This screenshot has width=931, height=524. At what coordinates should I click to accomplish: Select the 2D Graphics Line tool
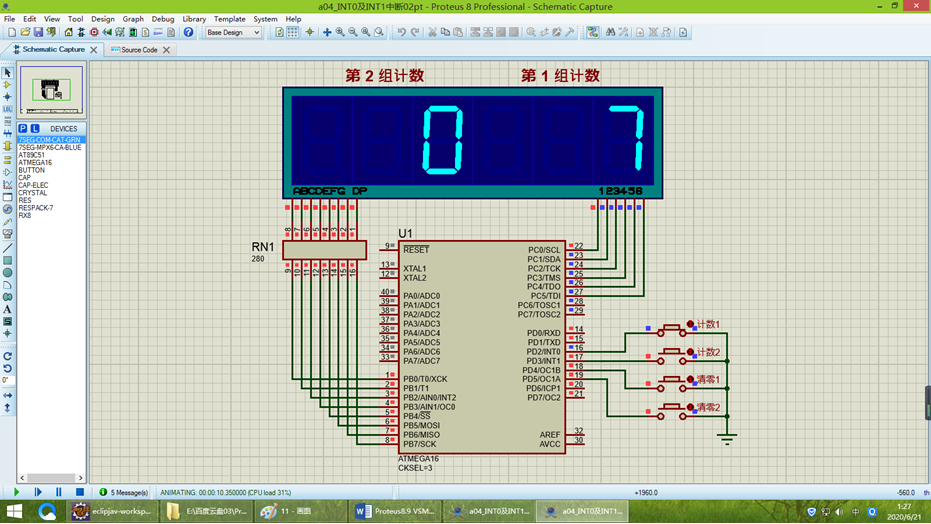[x=7, y=248]
